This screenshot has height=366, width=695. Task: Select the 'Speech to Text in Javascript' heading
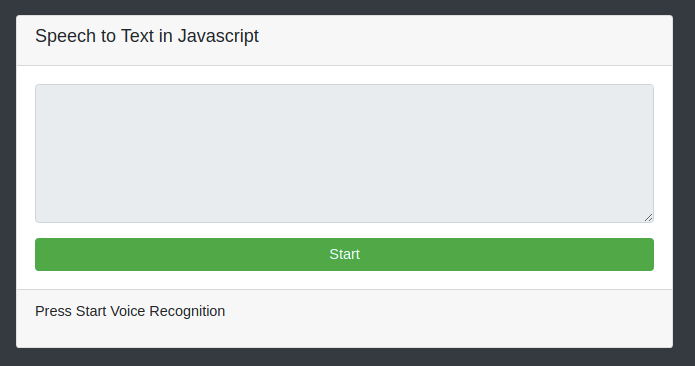pyautogui.click(x=147, y=36)
